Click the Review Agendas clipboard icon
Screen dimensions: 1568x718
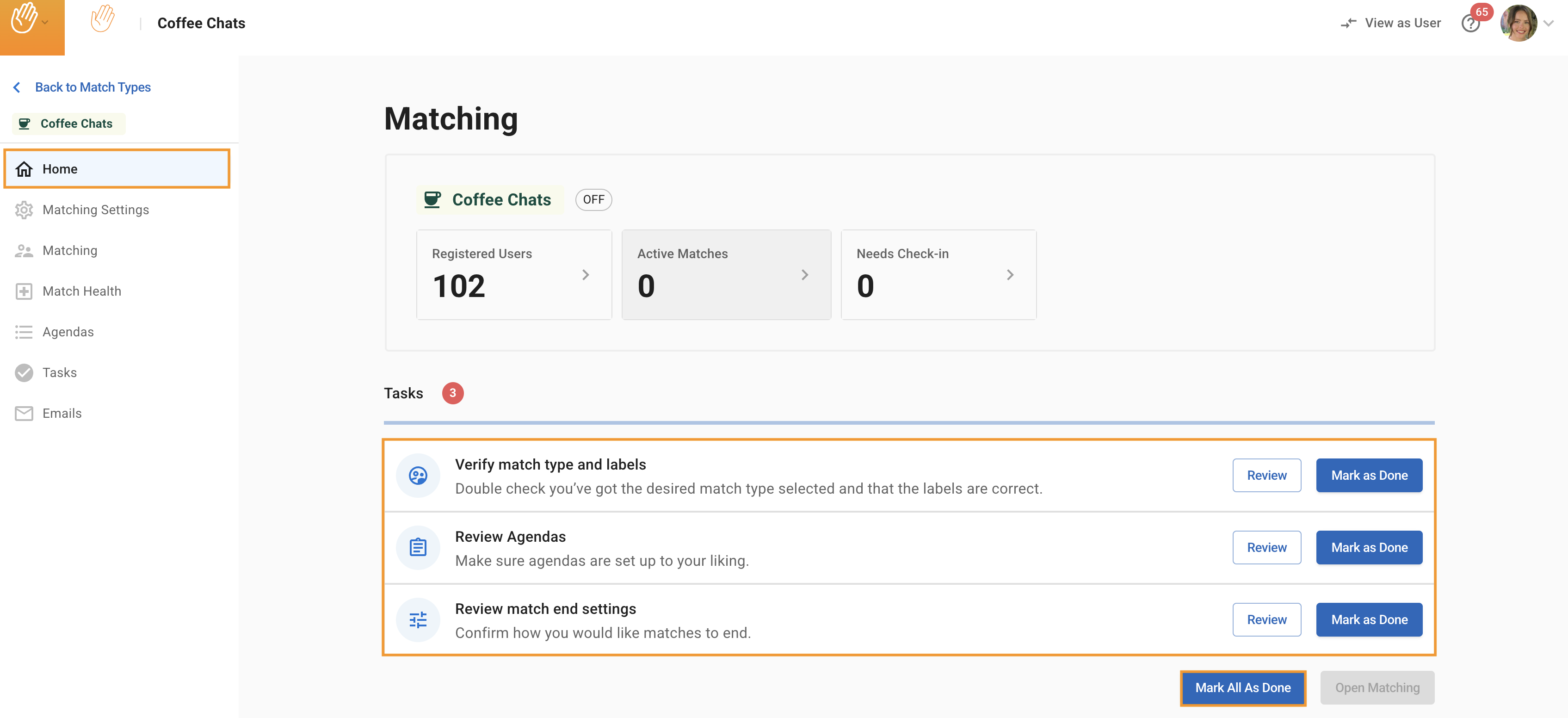pos(418,547)
